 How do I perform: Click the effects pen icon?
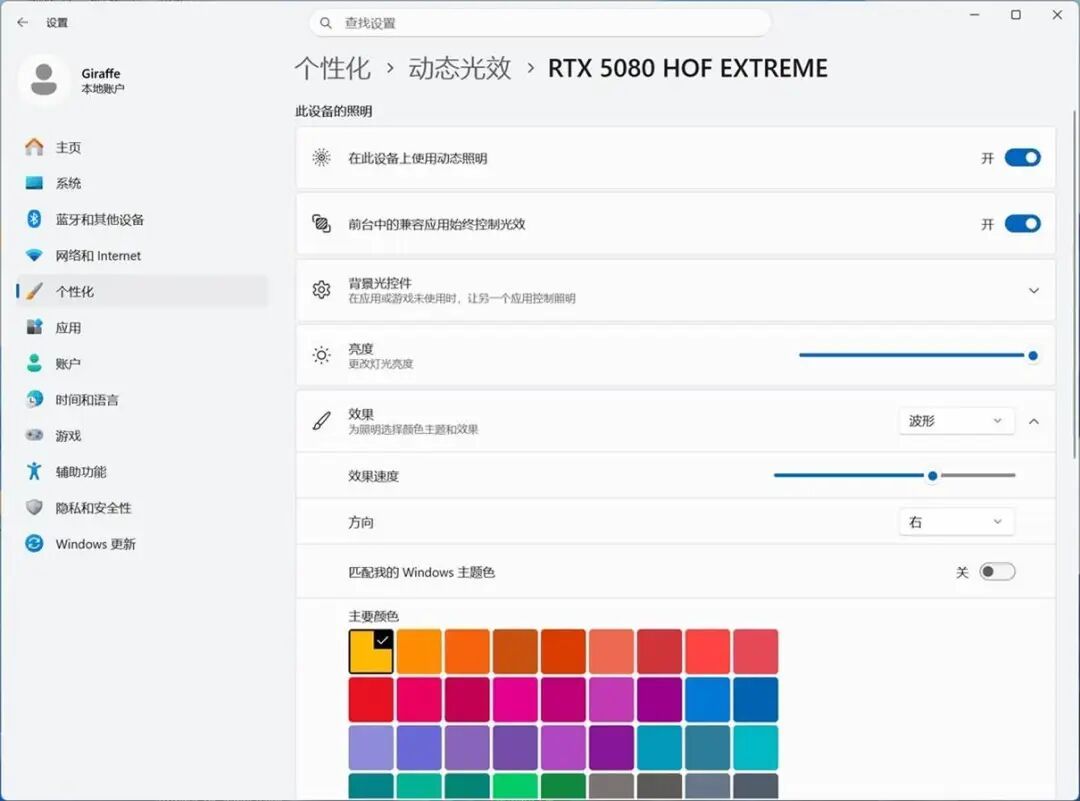[321, 421]
